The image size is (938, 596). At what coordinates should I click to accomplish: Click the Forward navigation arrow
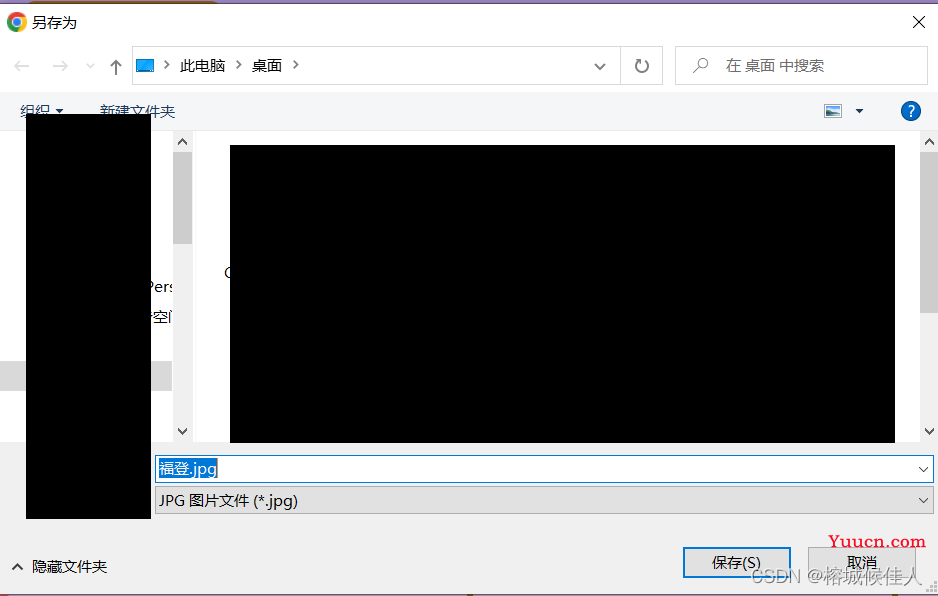(x=60, y=66)
